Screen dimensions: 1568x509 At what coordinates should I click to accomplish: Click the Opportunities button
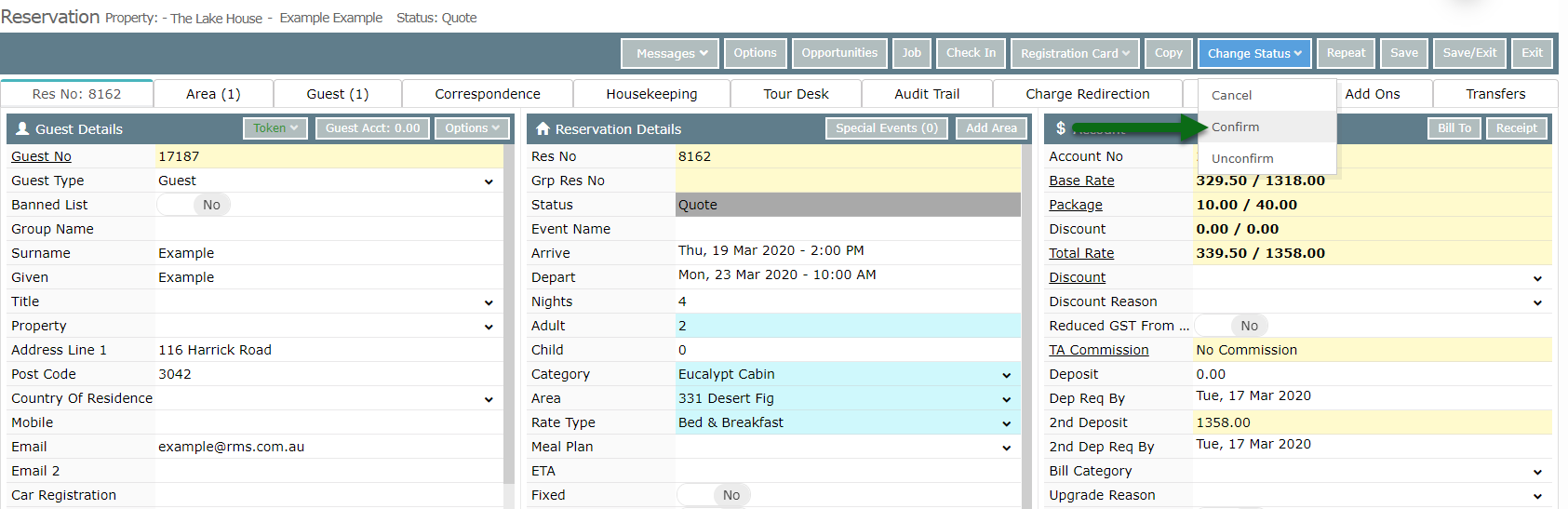pos(839,53)
